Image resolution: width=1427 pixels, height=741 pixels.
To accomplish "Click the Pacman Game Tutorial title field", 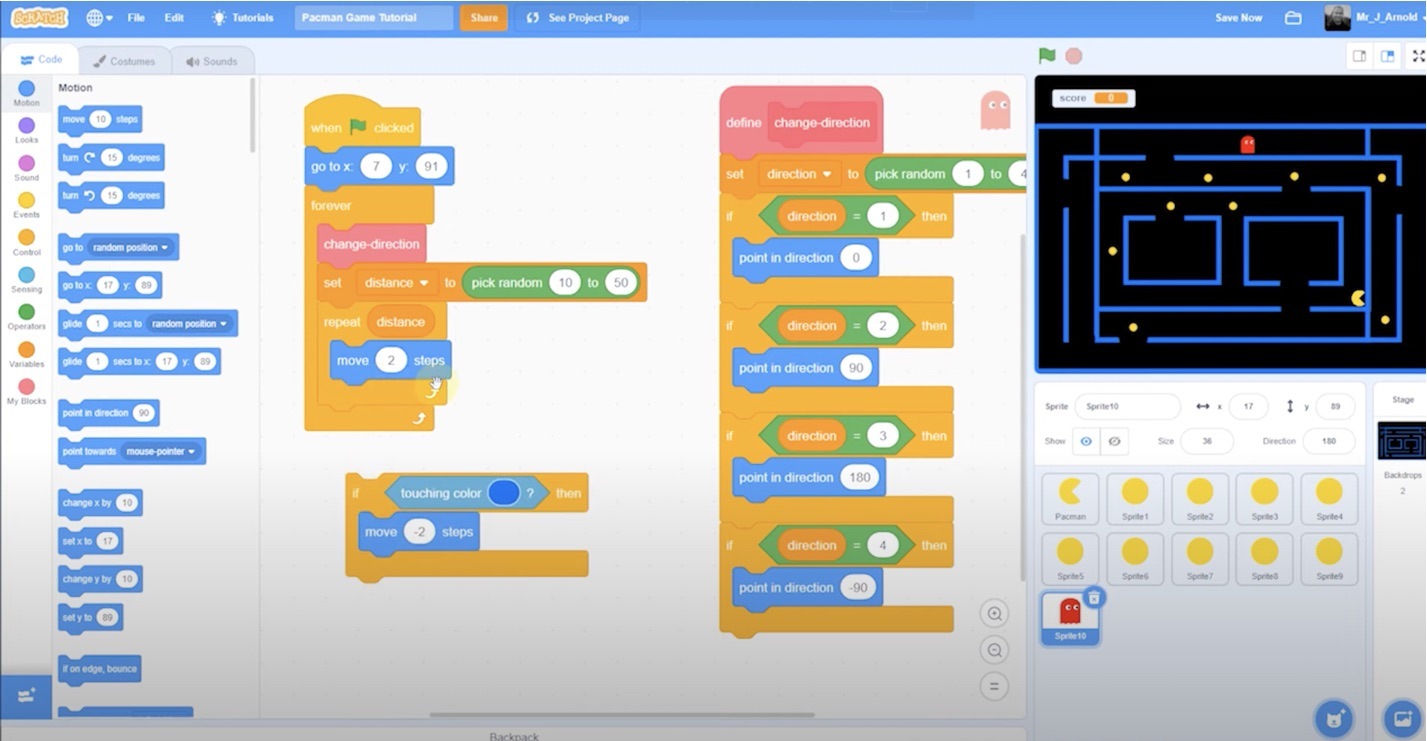I will 374,18.
